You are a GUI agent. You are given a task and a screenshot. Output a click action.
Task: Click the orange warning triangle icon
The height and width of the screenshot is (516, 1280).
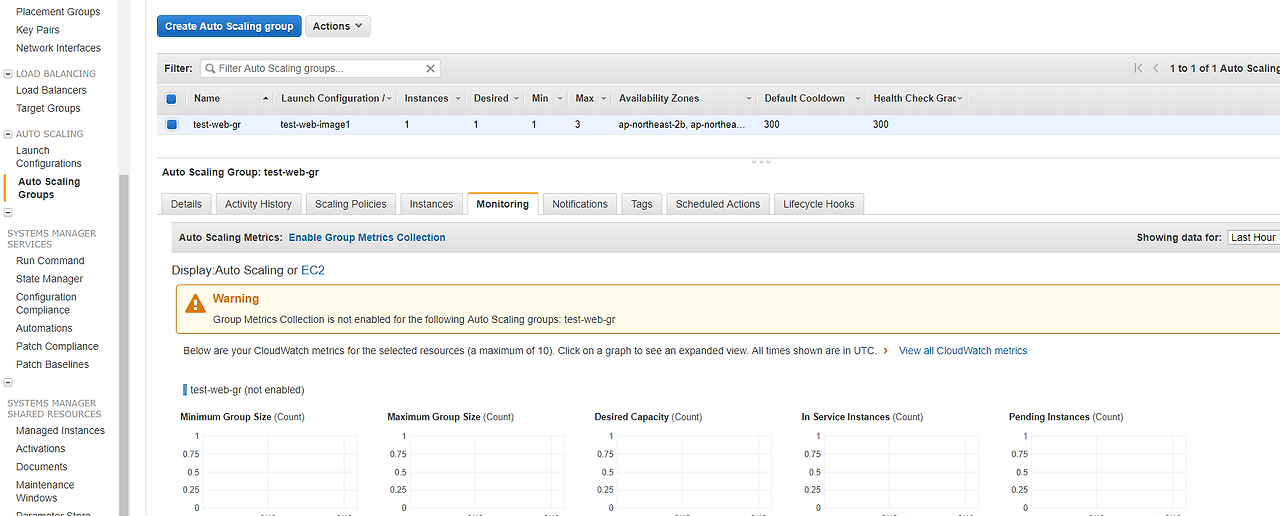pyautogui.click(x=195, y=304)
